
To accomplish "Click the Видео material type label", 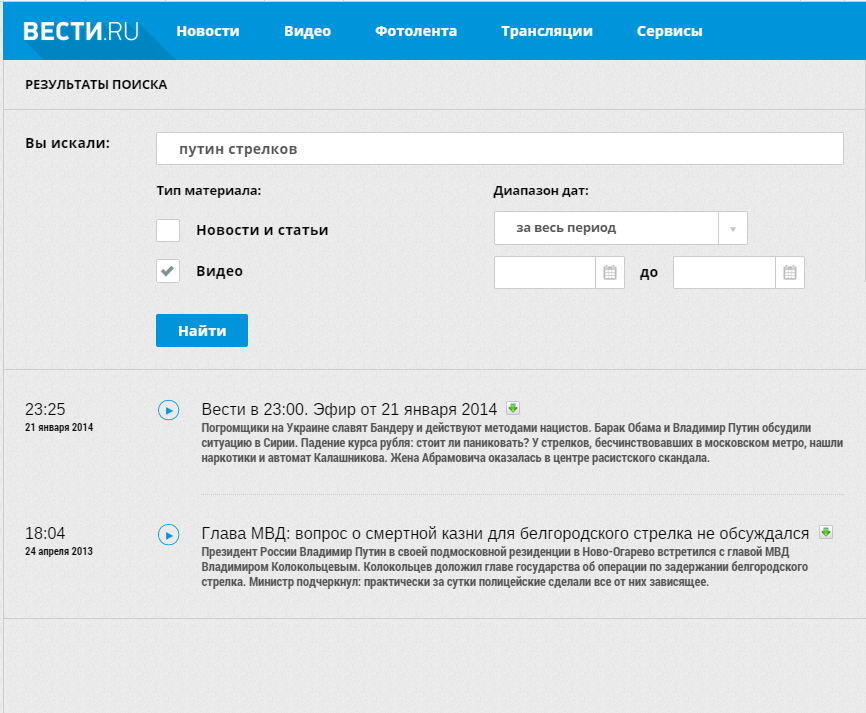I will click(x=219, y=271).
